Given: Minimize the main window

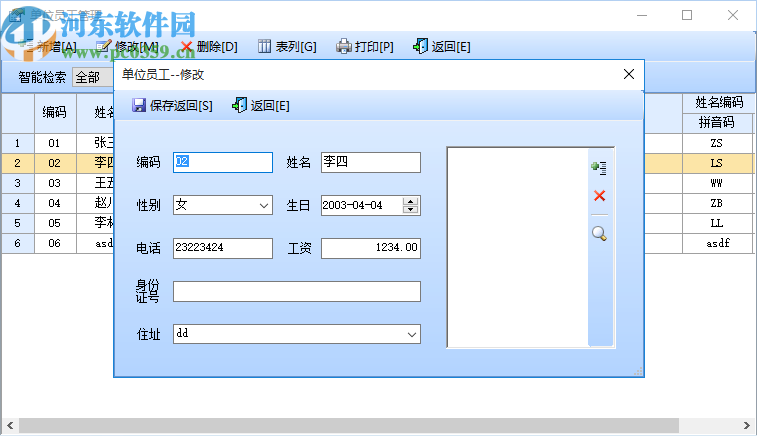Looking at the screenshot, I should coord(642,15).
